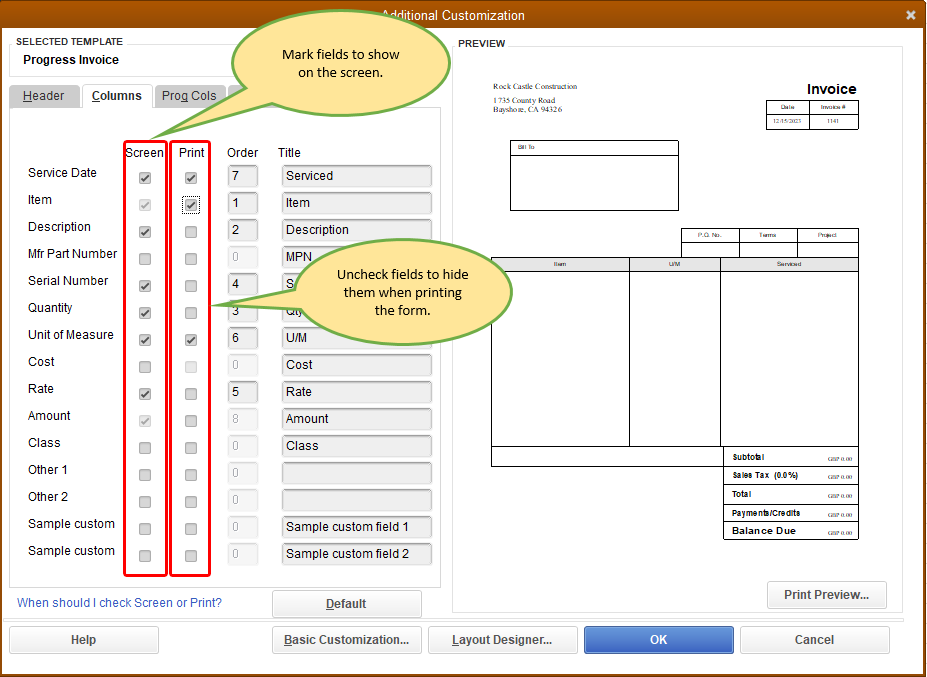Open Basic Customization options
Image resolution: width=927 pixels, height=677 pixels.
click(x=346, y=640)
